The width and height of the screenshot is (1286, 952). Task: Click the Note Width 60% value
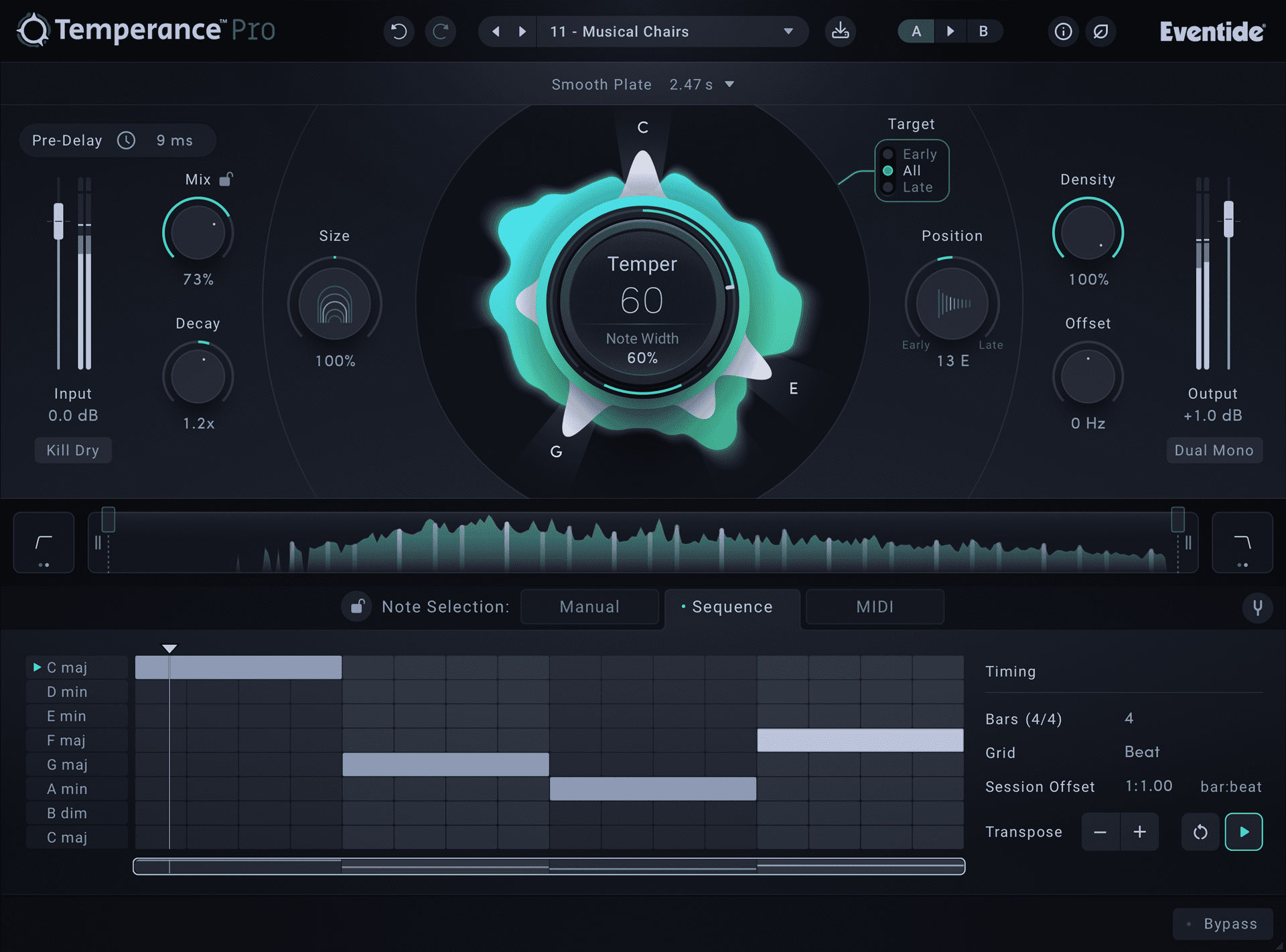tap(642, 358)
